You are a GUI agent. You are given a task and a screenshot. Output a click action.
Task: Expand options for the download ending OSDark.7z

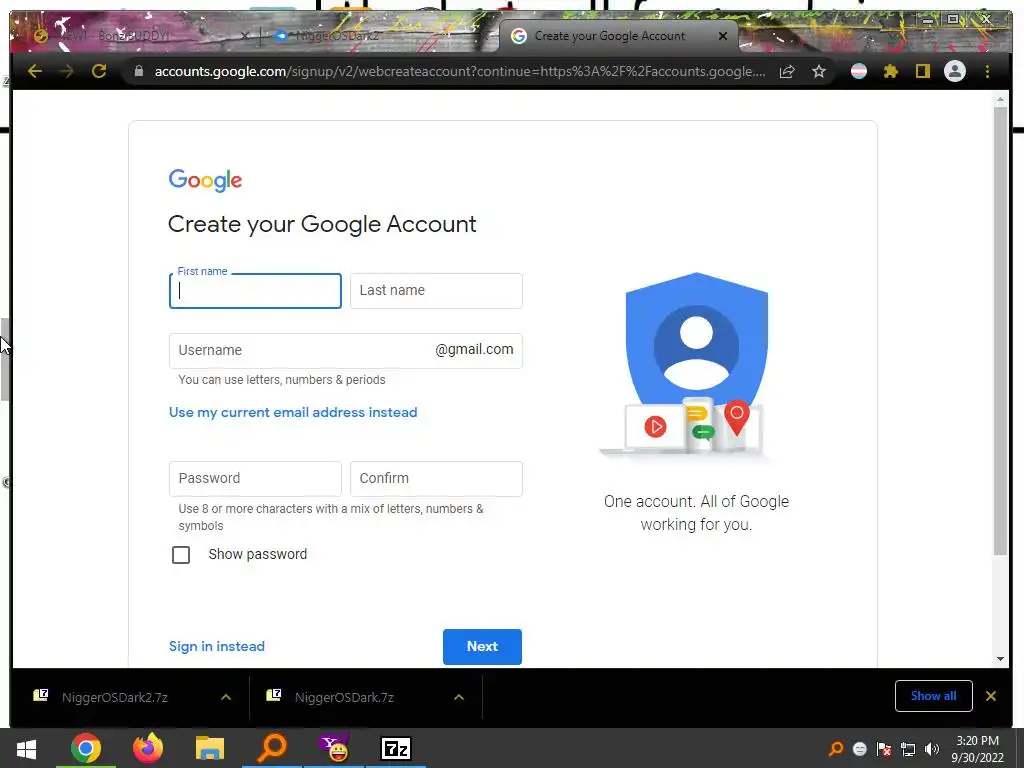459,697
